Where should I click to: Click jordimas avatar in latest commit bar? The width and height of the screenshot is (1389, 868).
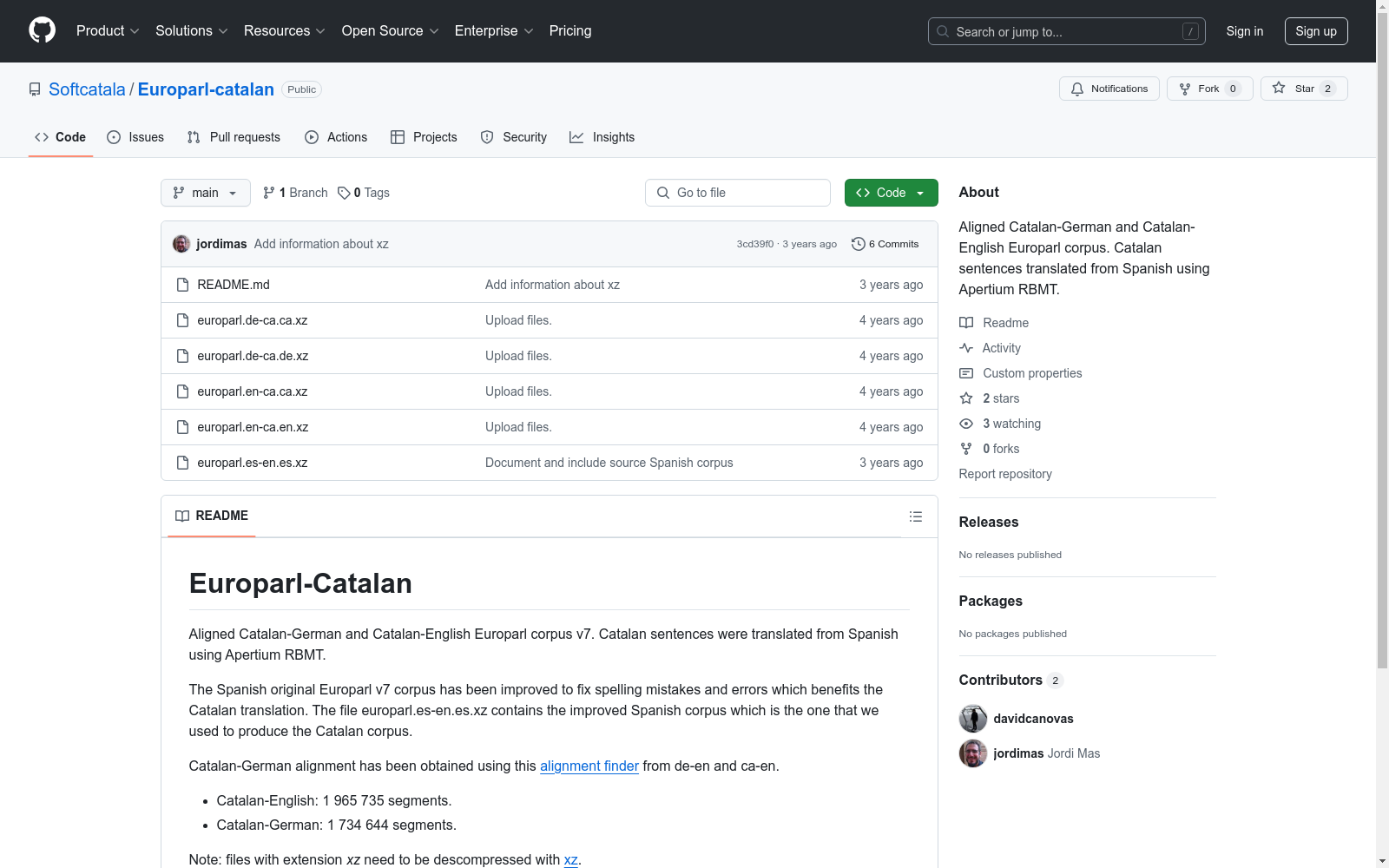tap(181, 244)
